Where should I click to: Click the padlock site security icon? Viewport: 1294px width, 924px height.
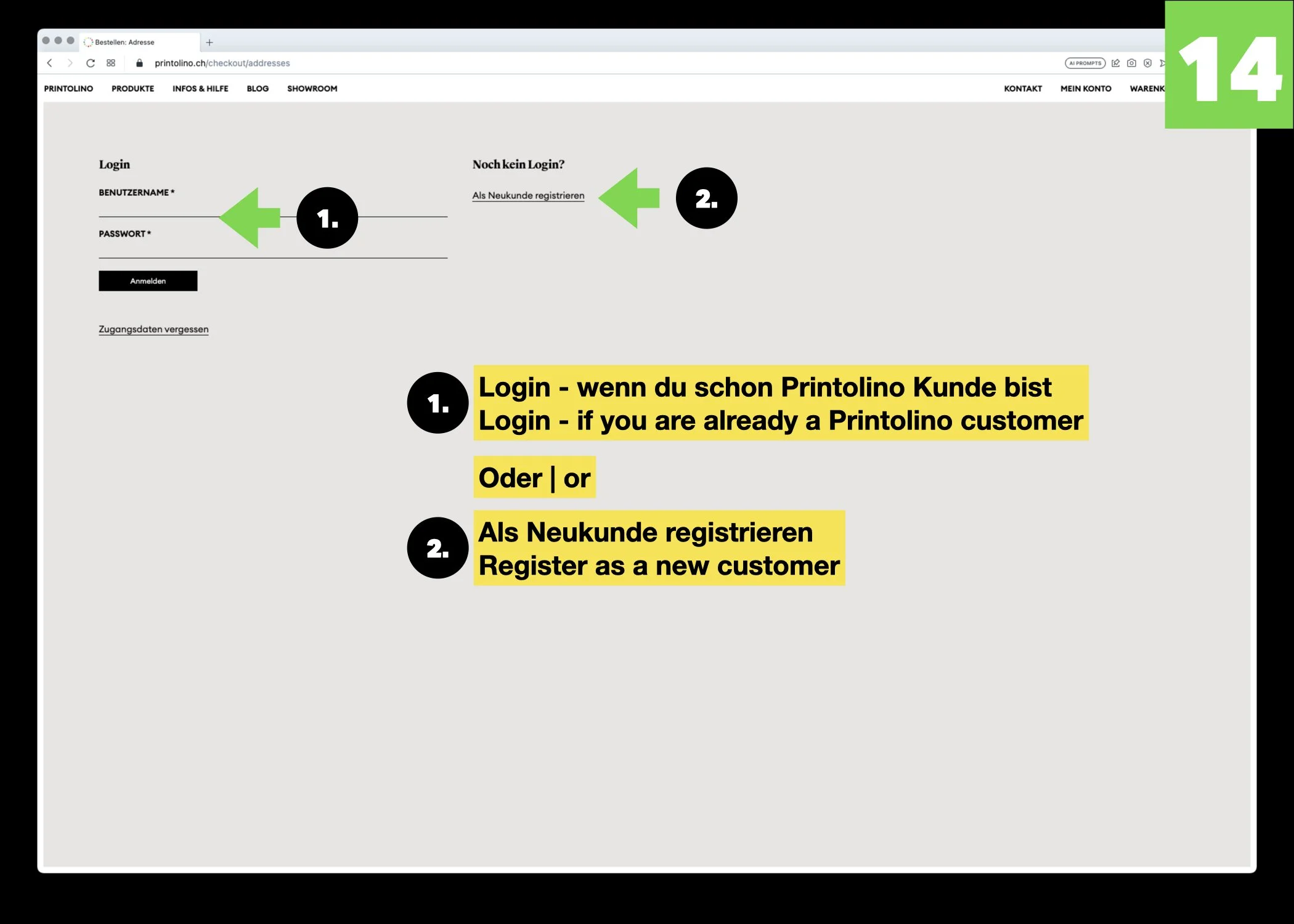pos(139,63)
